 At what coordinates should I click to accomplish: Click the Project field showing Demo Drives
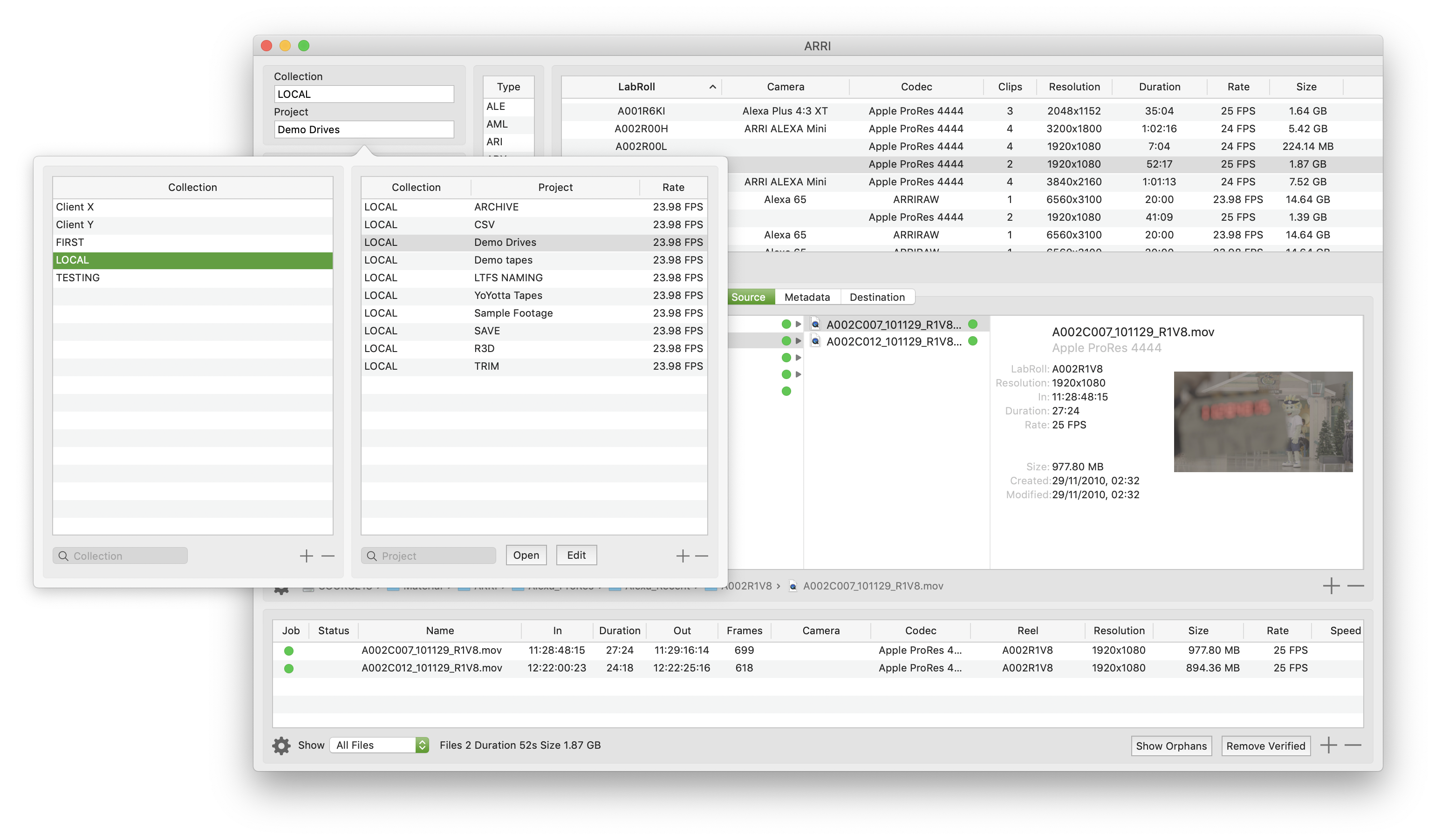[x=364, y=130]
